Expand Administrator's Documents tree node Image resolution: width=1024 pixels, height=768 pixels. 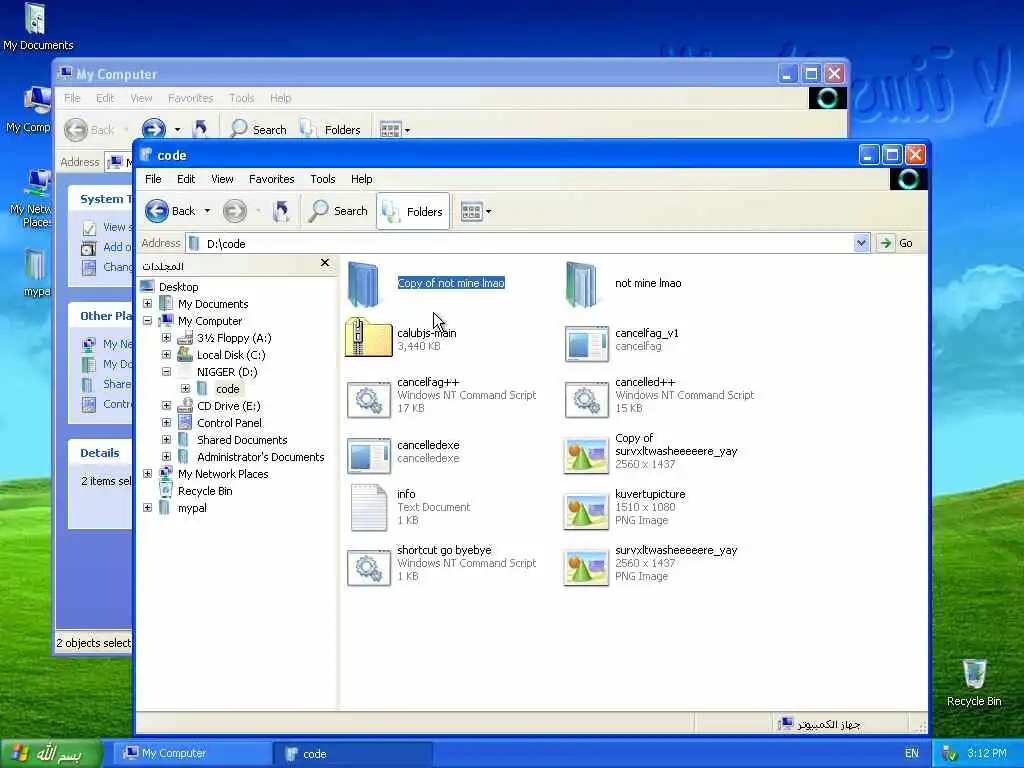(167, 456)
